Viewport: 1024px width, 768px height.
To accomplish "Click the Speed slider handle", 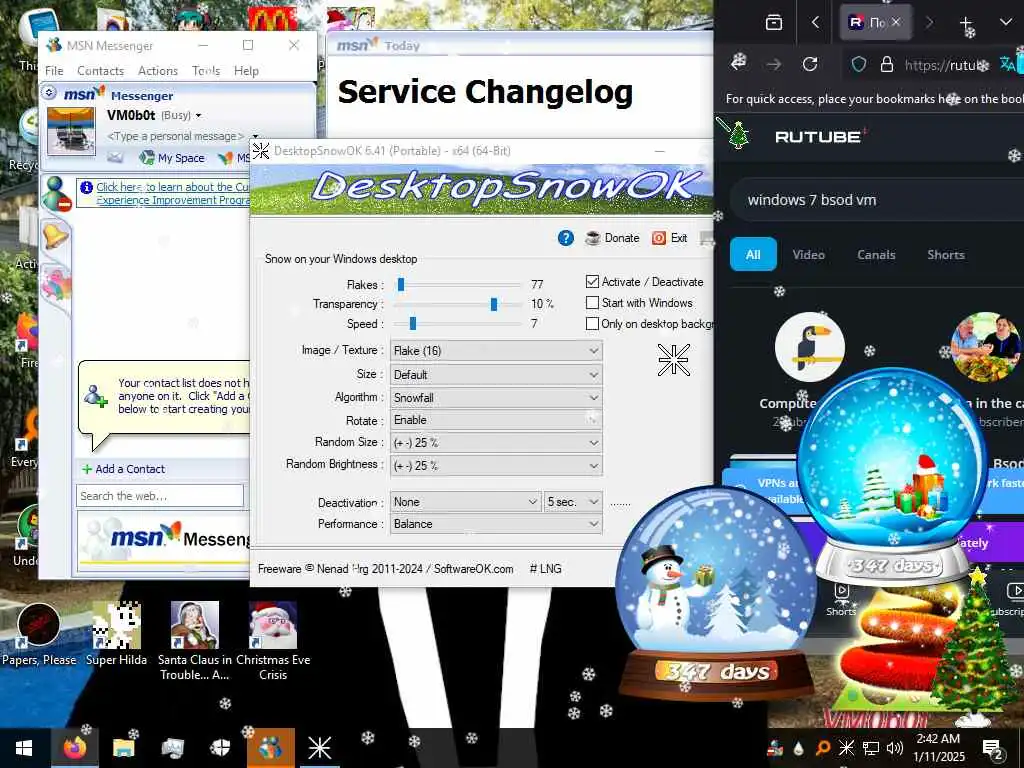I will (x=413, y=323).
